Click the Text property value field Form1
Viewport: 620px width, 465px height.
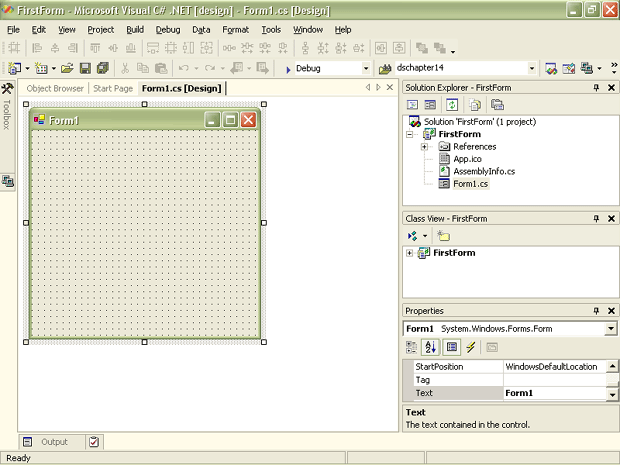[555, 393]
